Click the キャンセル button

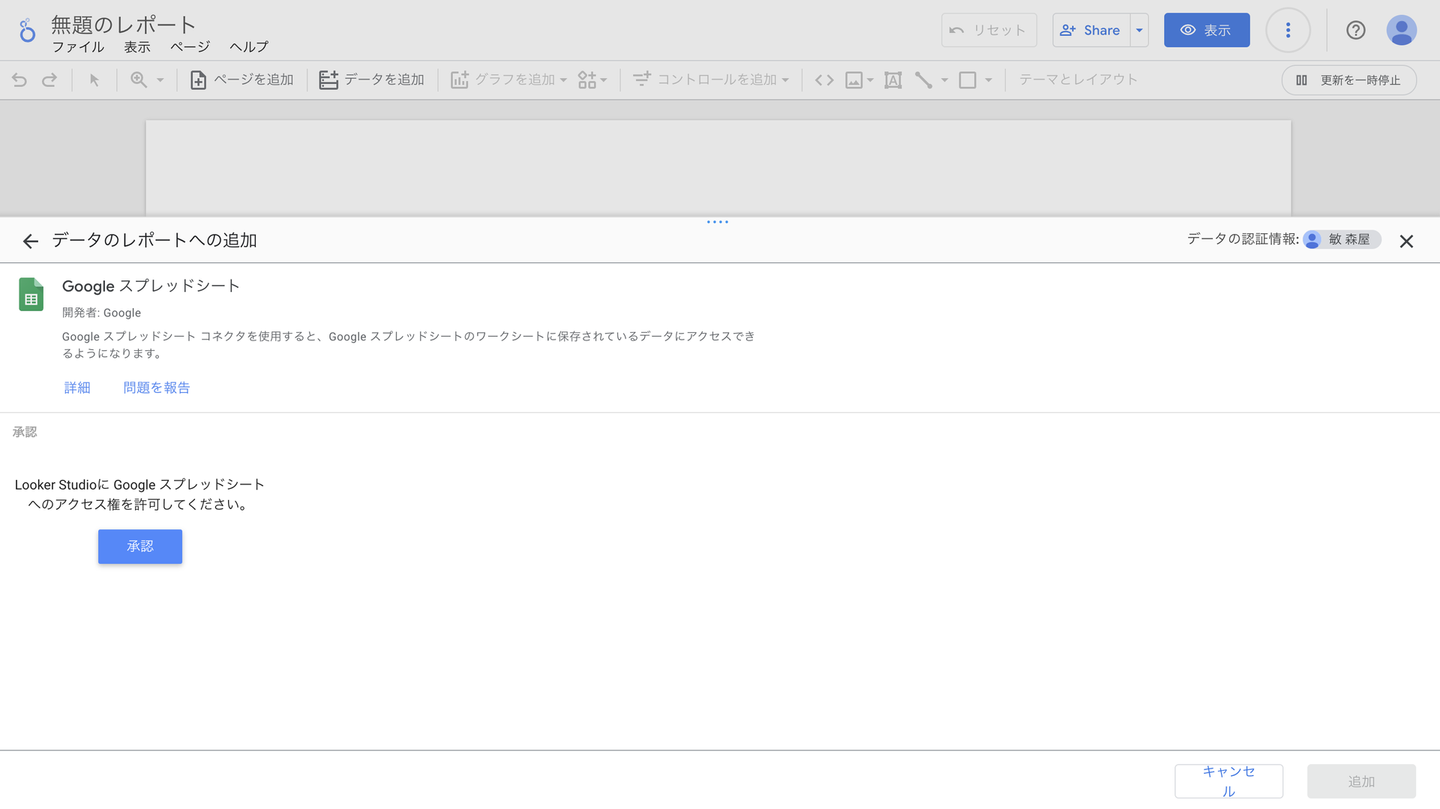click(x=1229, y=782)
